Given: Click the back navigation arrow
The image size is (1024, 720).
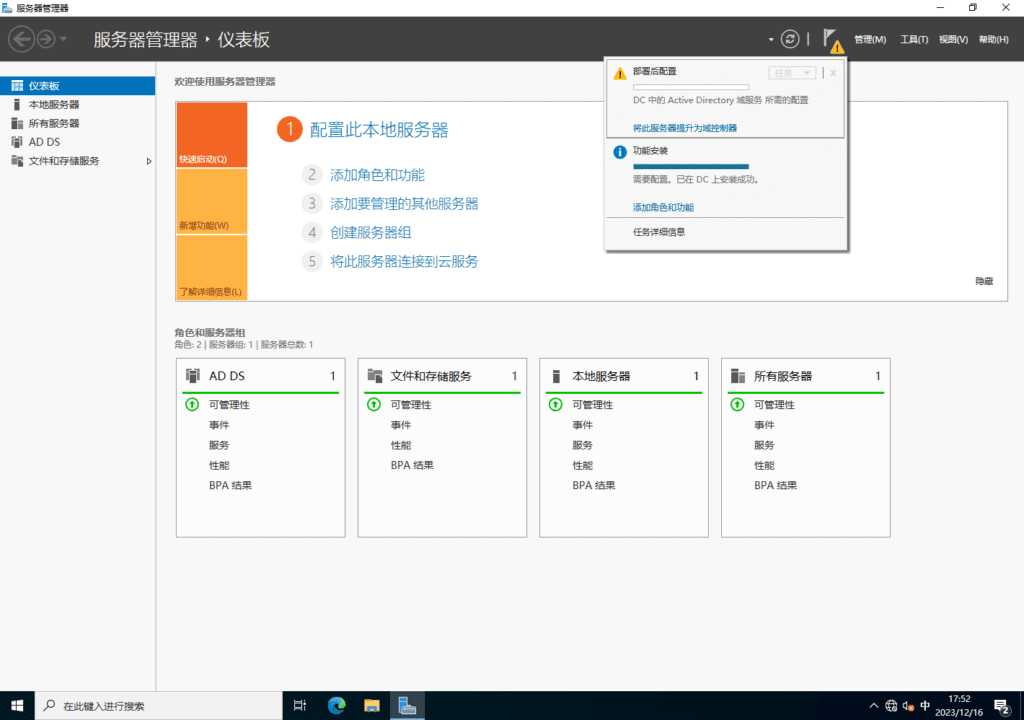Looking at the screenshot, I should [22, 39].
